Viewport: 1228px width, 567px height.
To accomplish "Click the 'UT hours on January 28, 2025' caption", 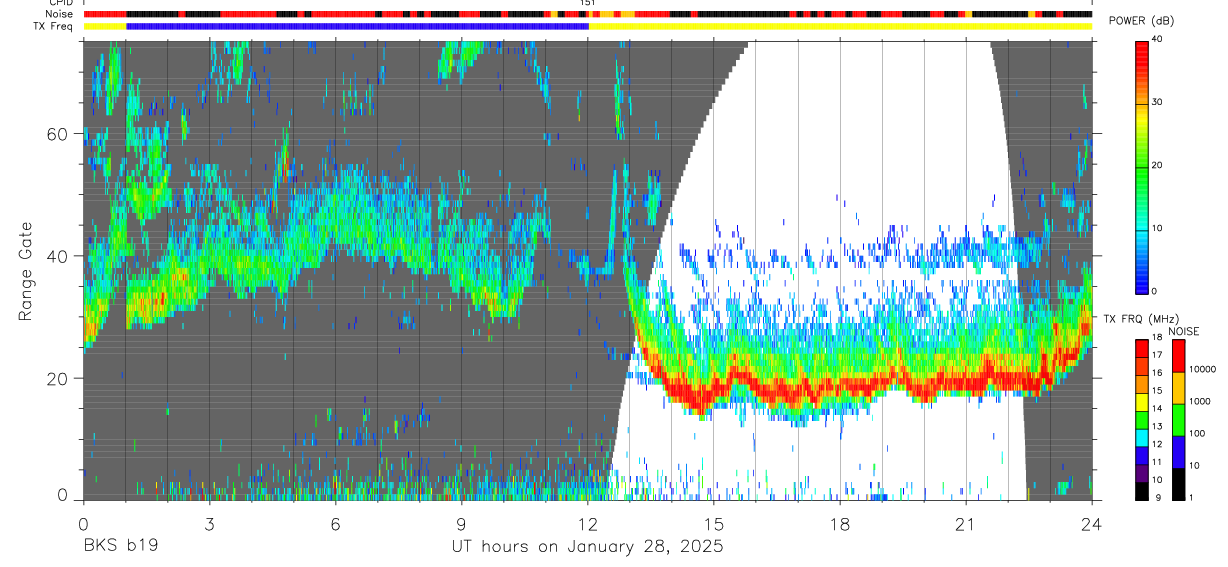I will 586,547.
